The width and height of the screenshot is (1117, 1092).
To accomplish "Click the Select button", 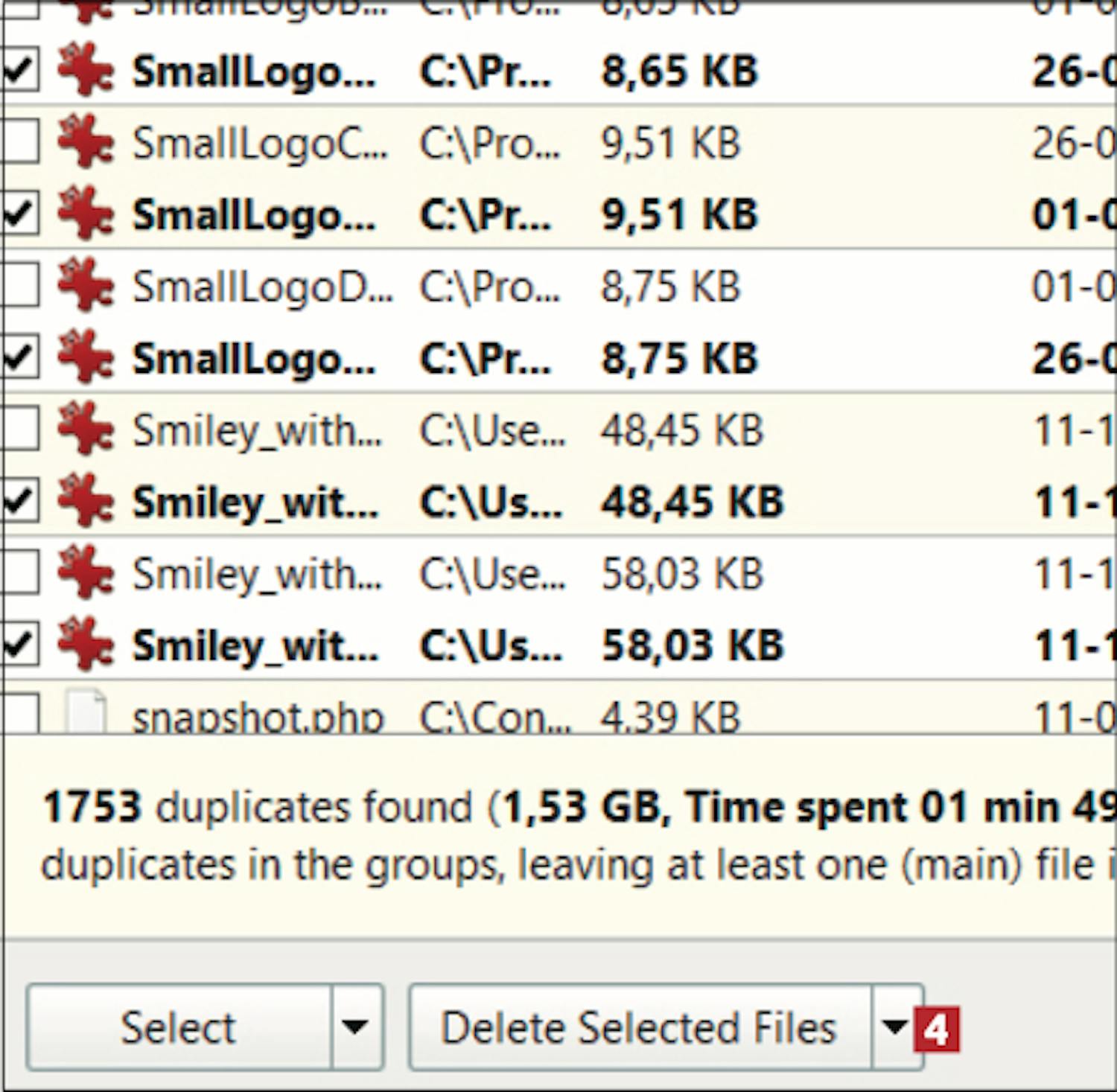I will (179, 1027).
